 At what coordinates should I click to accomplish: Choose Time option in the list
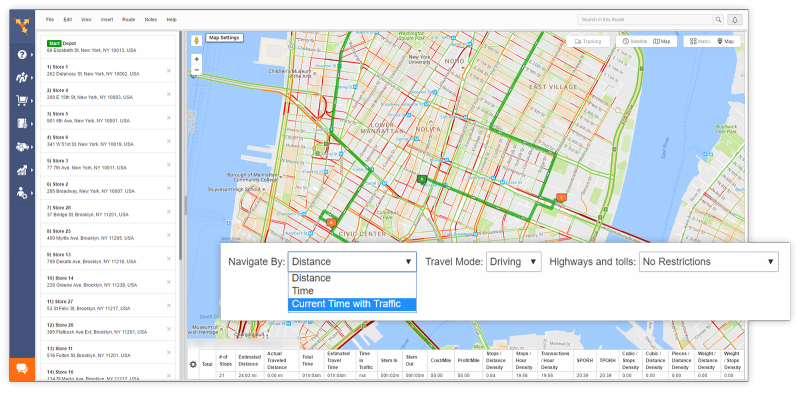(x=352, y=291)
